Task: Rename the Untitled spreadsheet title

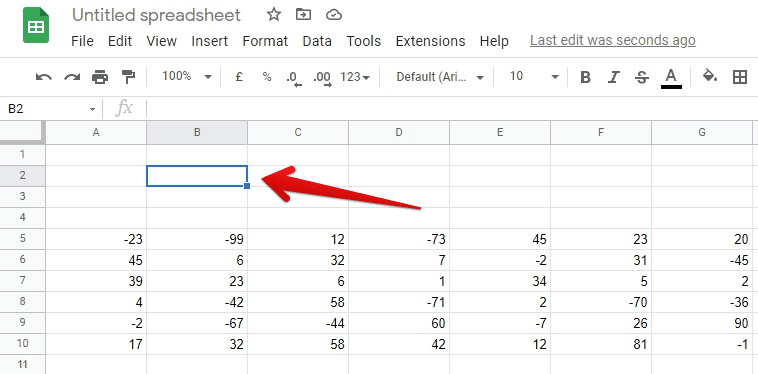Action: click(x=156, y=15)
